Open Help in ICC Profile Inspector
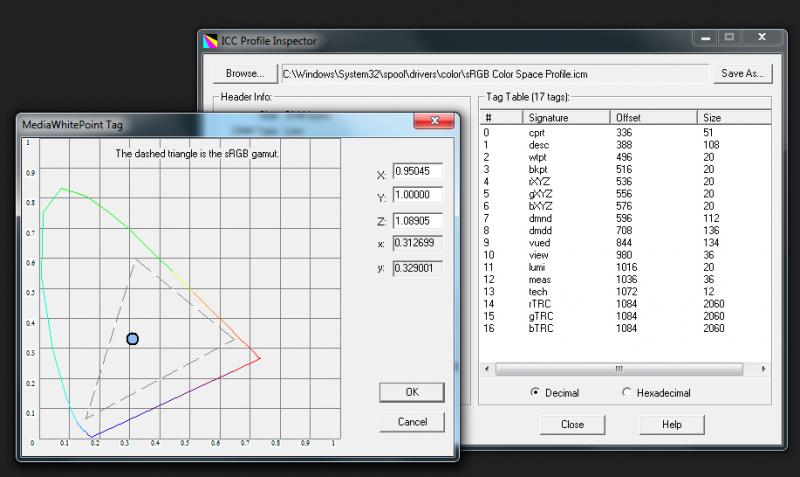 pos(672,424)
